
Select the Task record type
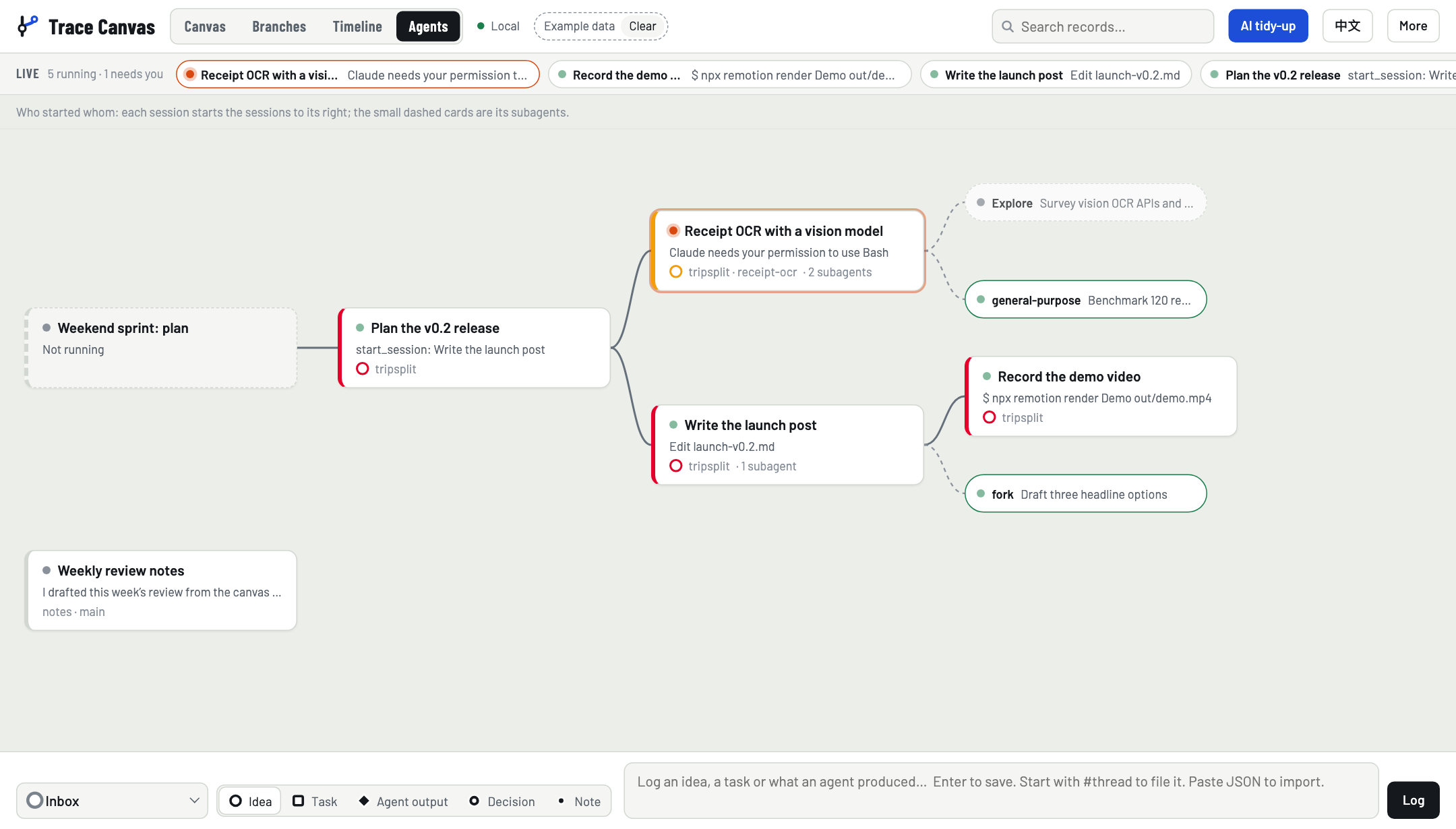click(315, 801)
